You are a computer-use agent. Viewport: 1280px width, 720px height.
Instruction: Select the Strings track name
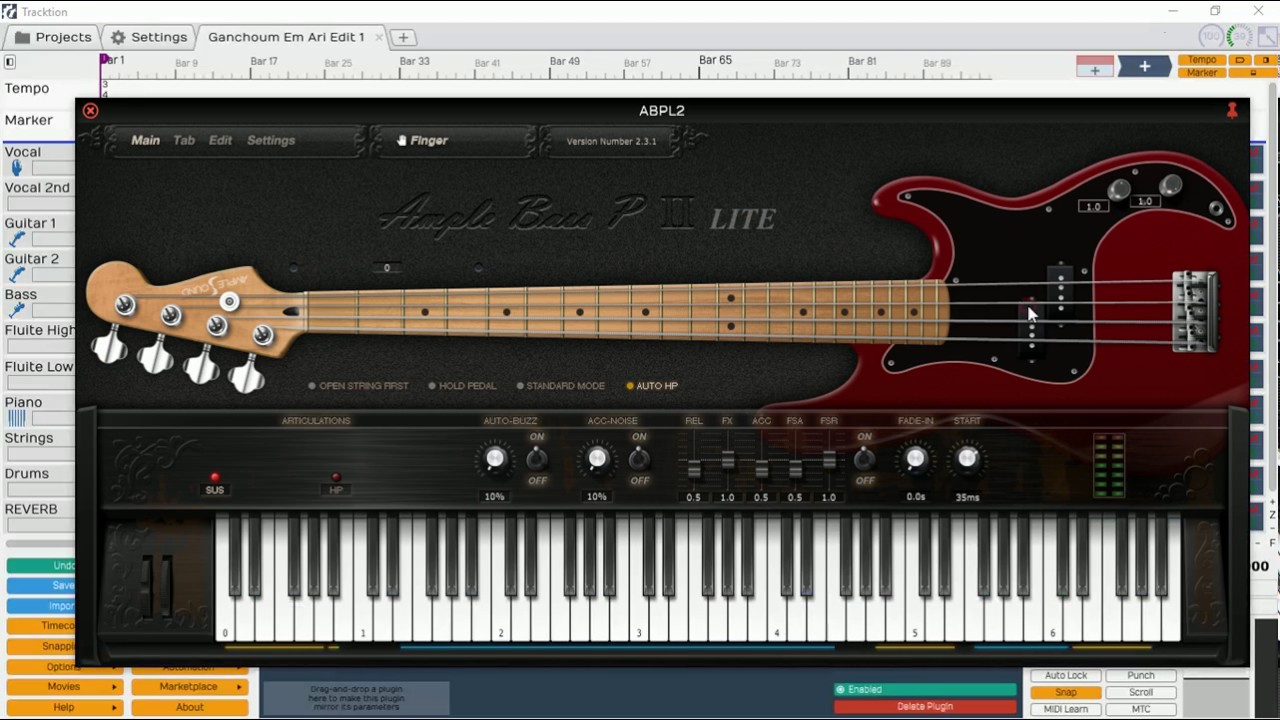coord(29,438)
